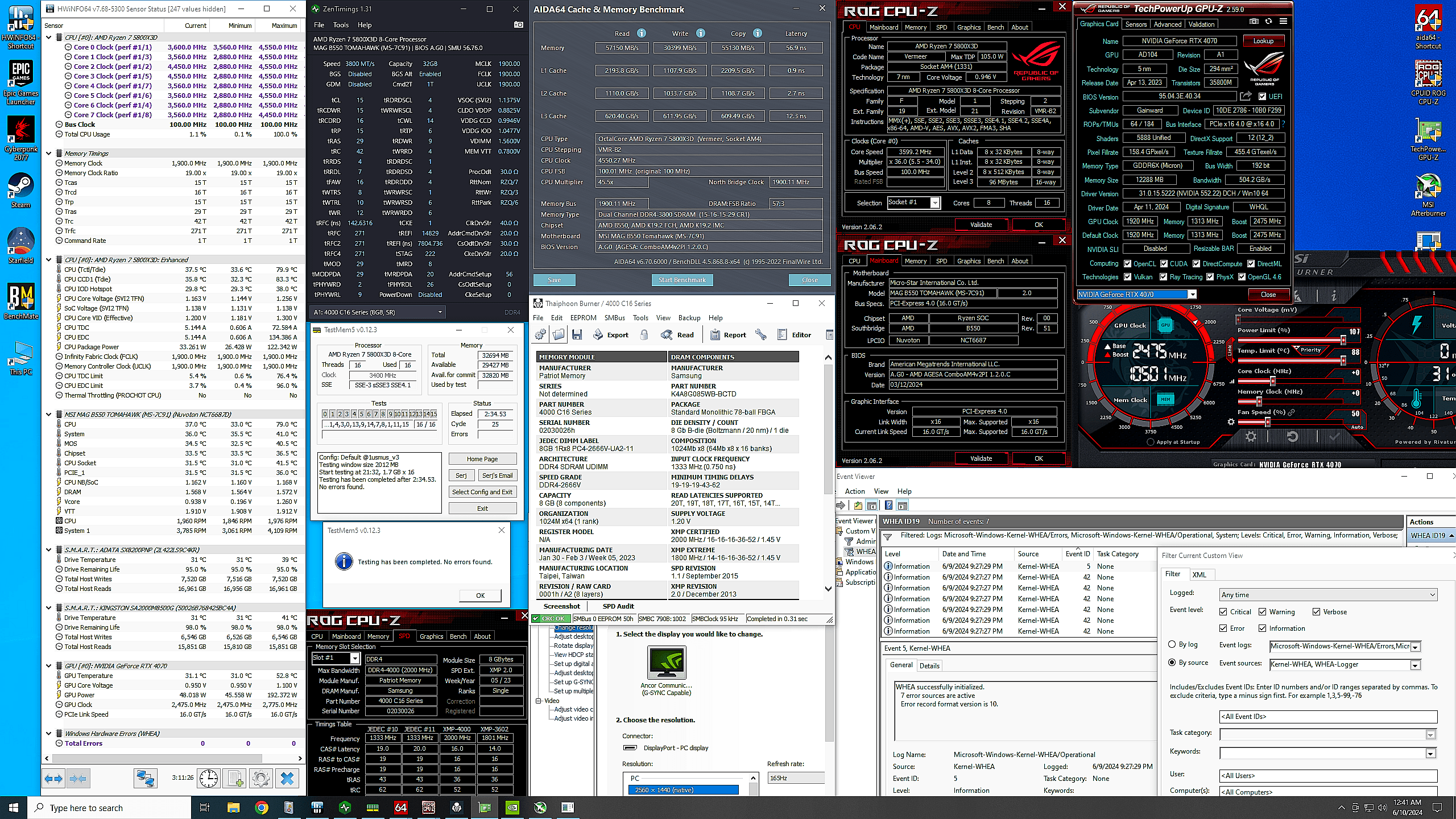Click GPU-Z BIOS share export icon
The width and height of the screenshot is (1456, 819).
coord(1246,96)
